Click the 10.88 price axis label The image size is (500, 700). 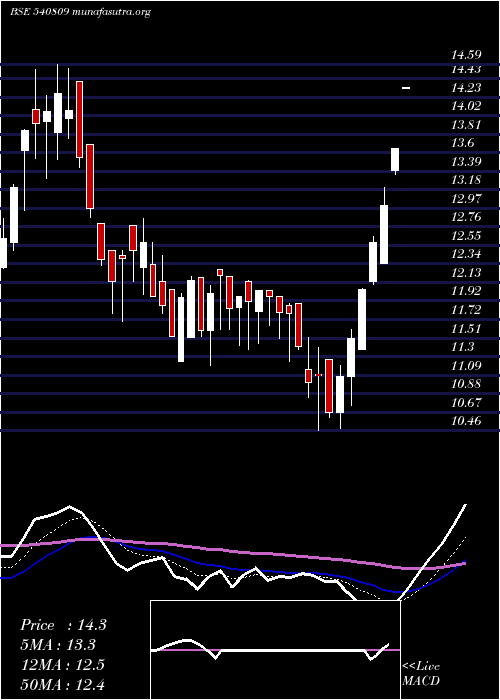pyautogui.click(x=466, y=384)
